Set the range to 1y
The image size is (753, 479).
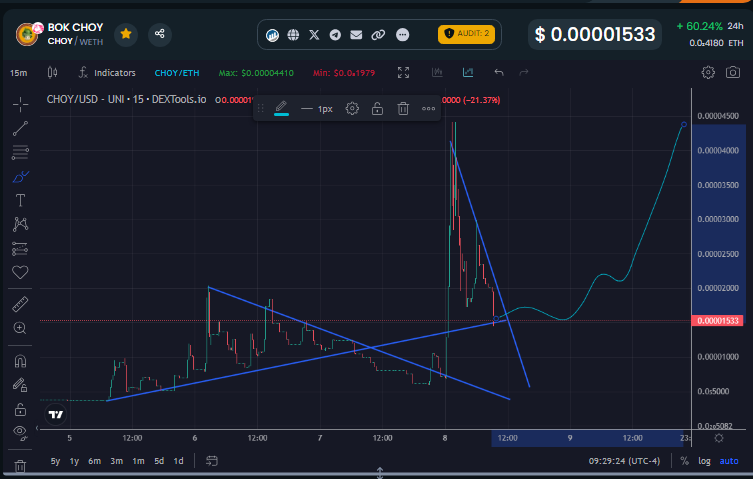[74, 461]
